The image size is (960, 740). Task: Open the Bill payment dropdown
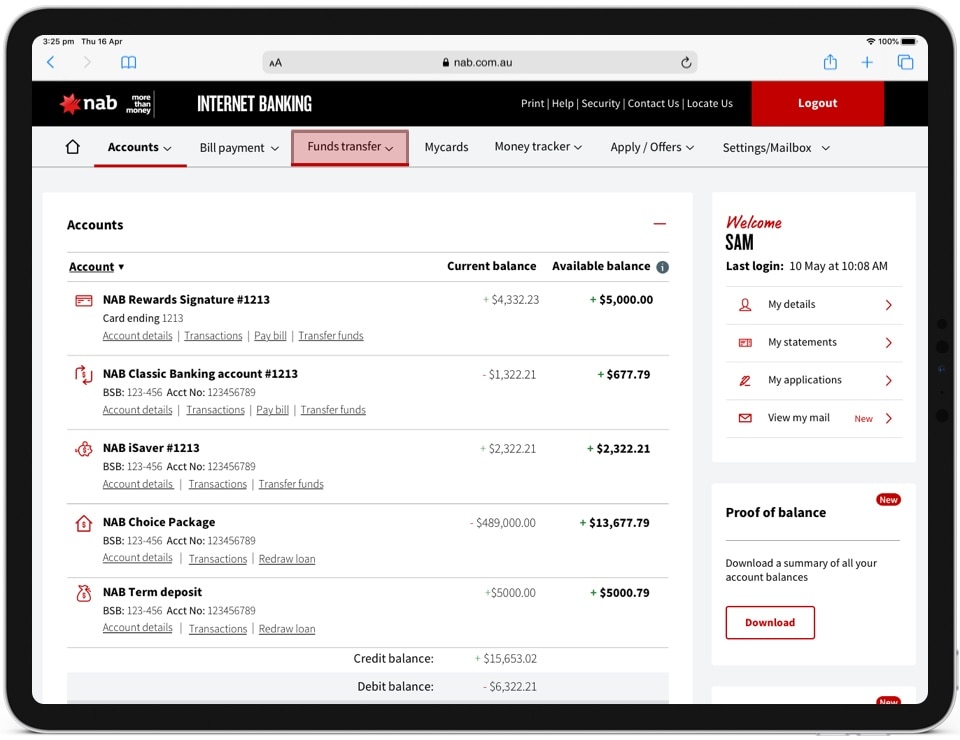[x=239, y=148]
